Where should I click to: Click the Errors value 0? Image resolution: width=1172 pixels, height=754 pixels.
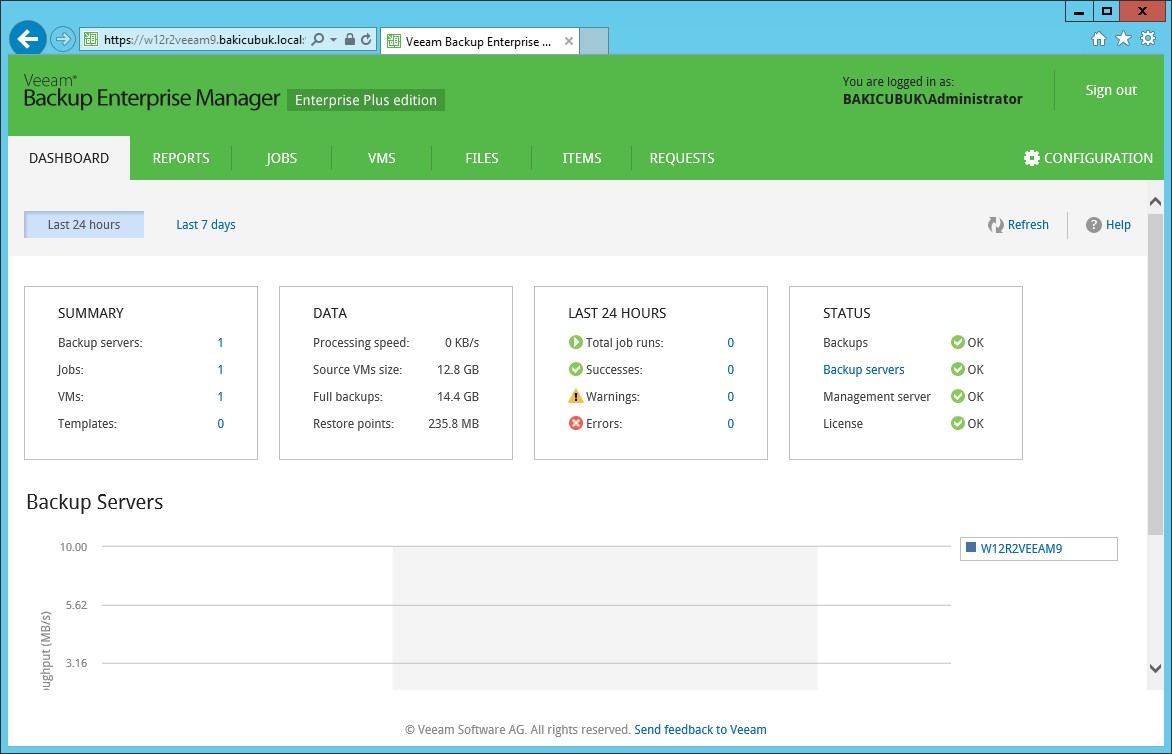[730, 423]
